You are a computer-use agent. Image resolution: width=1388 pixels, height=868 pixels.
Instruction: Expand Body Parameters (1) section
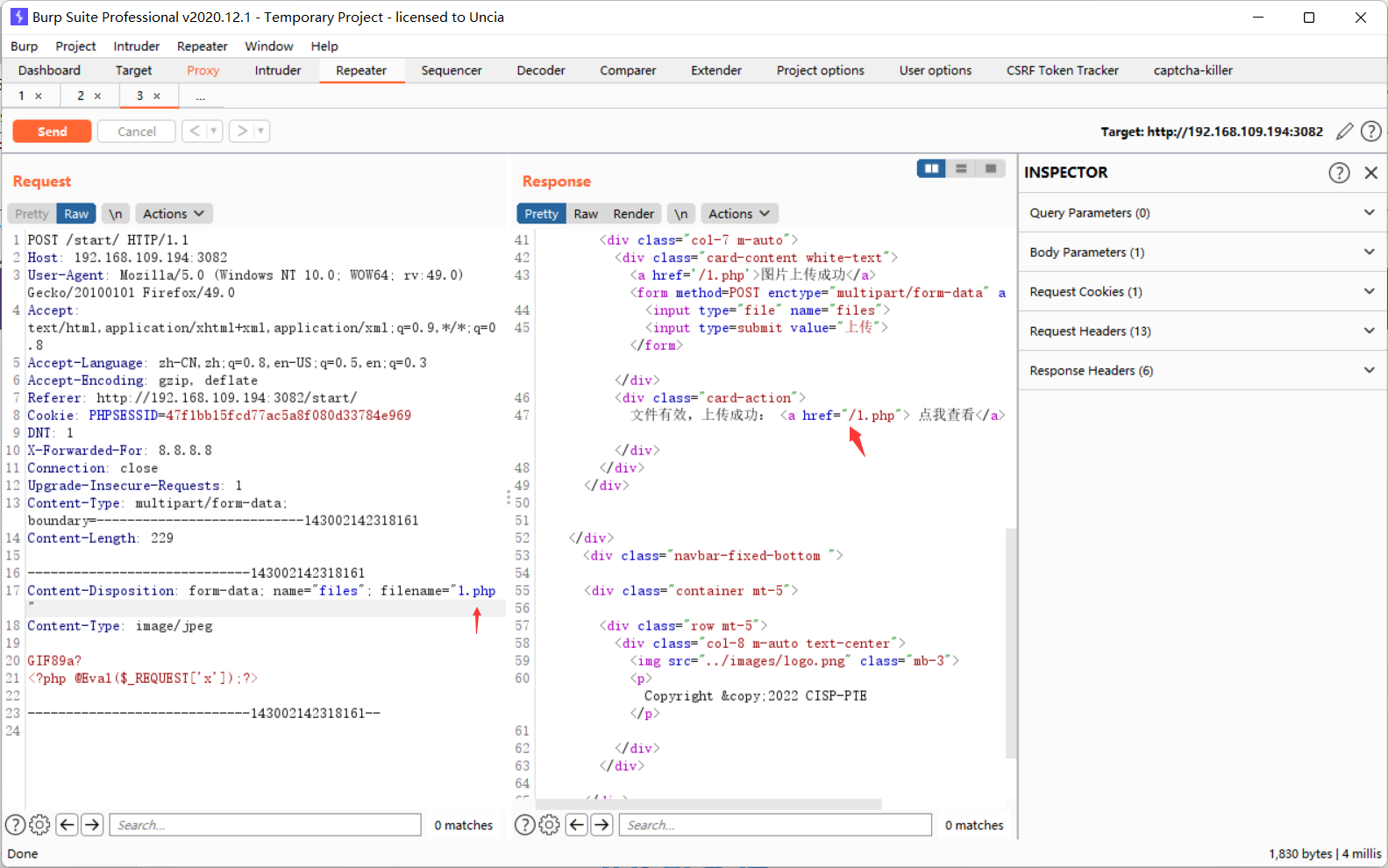click(x=1203, y=253)
